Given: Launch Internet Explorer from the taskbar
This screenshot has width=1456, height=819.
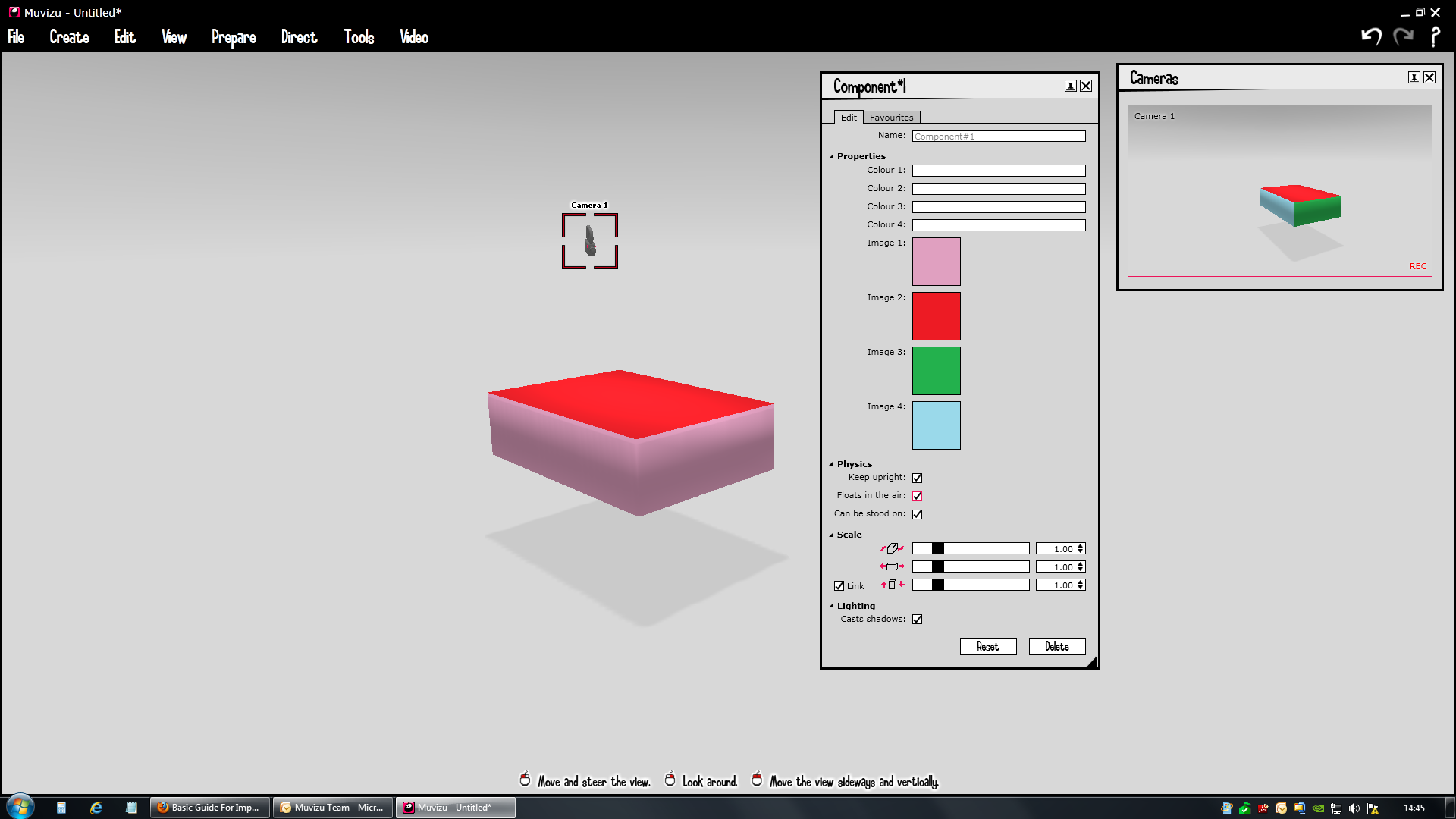Looking at the screenshot, I should tap(96, 808).
